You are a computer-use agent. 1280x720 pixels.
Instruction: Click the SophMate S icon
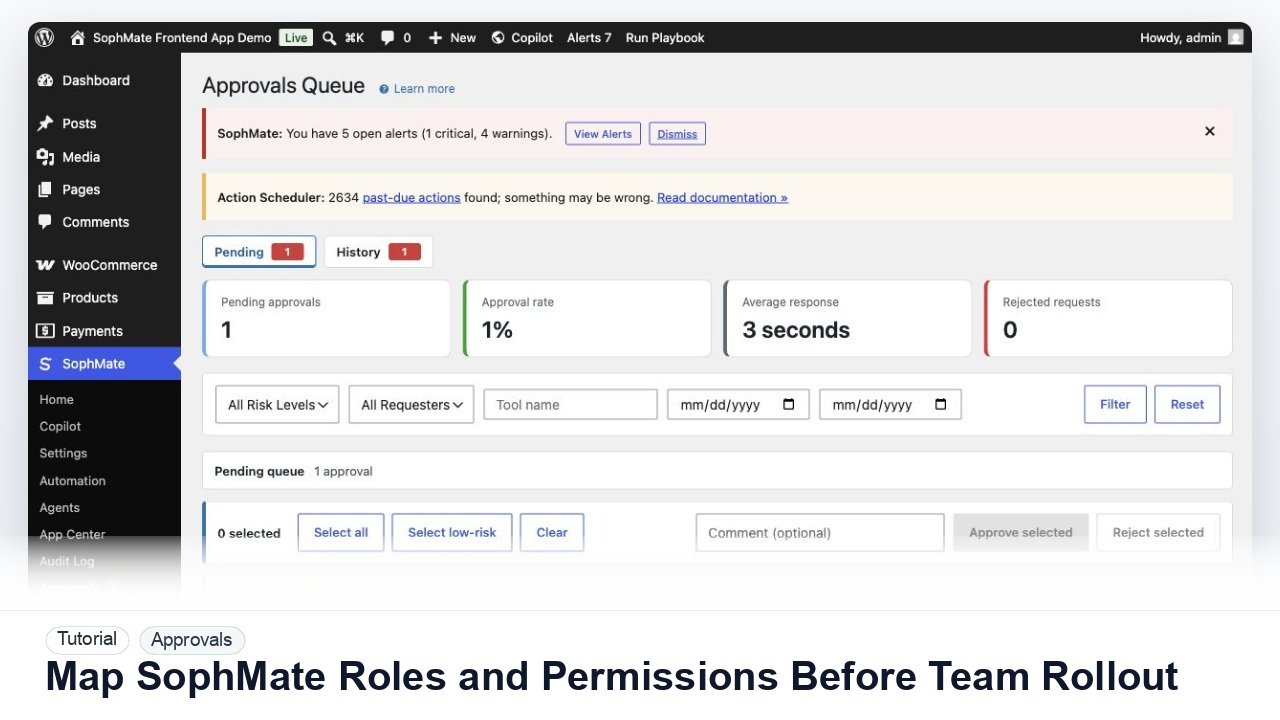pyautogui.click(x=45, y=364)
